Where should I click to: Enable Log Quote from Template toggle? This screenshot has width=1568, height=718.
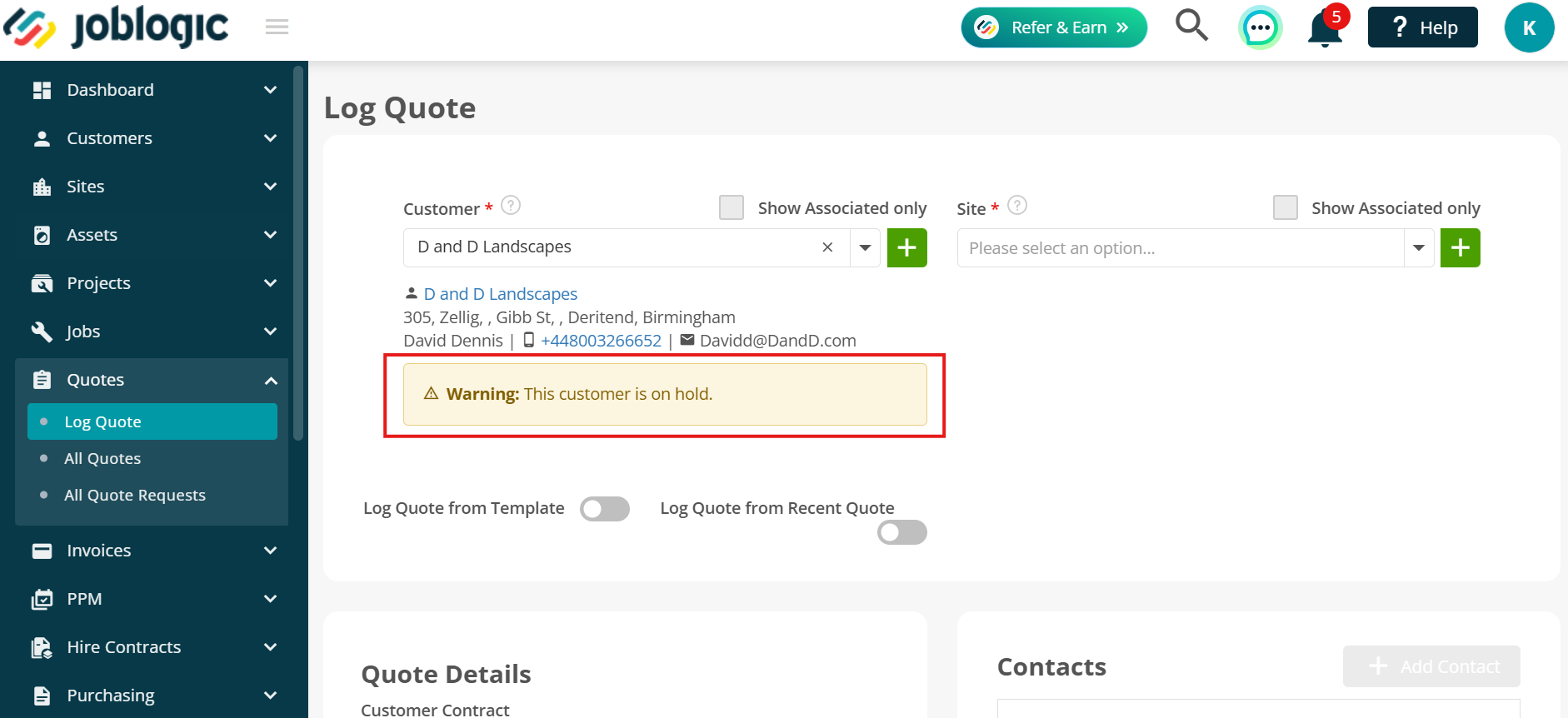tap(605, 509)
